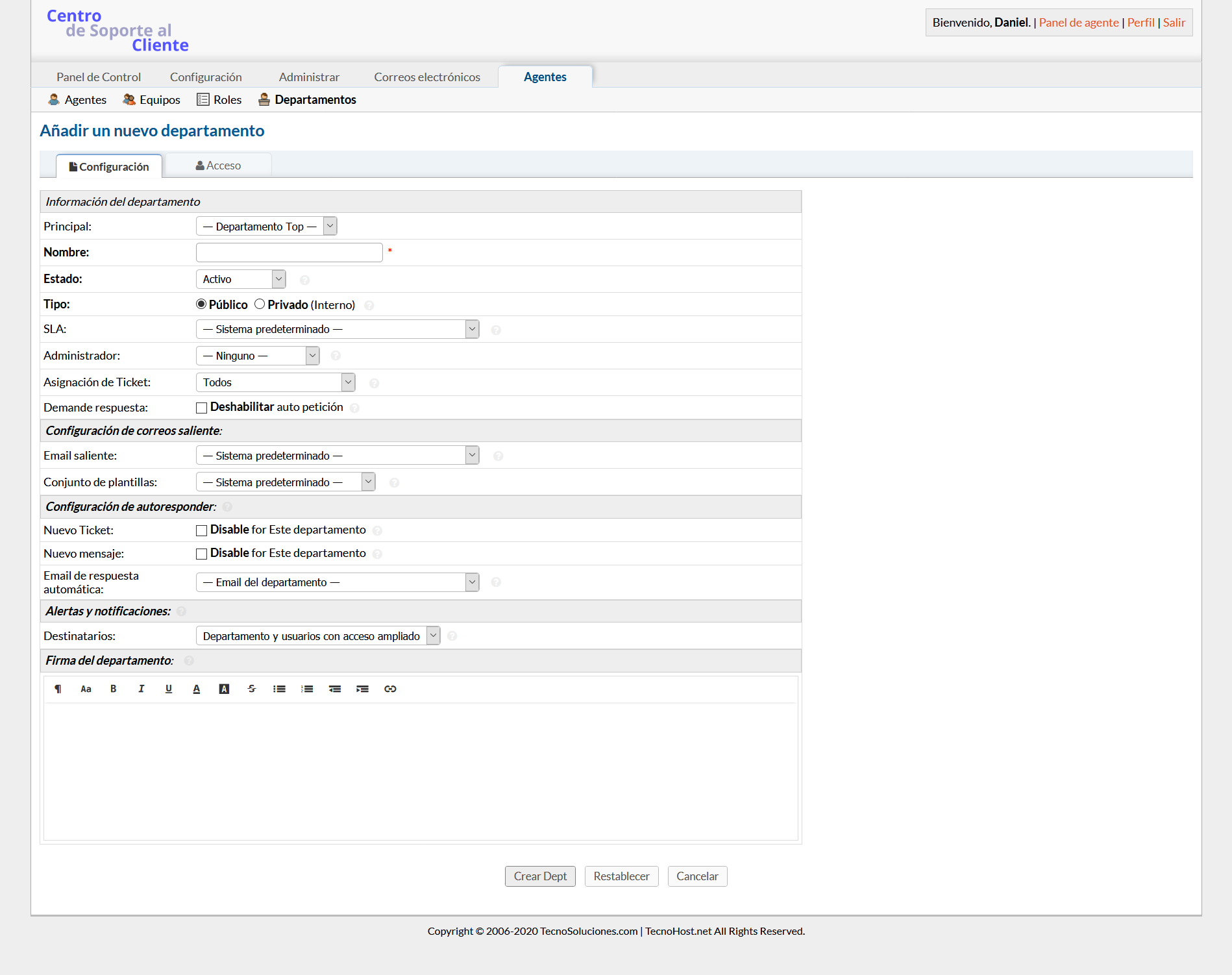Insert a numbered list in the signature
Image resolution: width=1232 pixels, height=975 pixels.
tap(307, 689)
